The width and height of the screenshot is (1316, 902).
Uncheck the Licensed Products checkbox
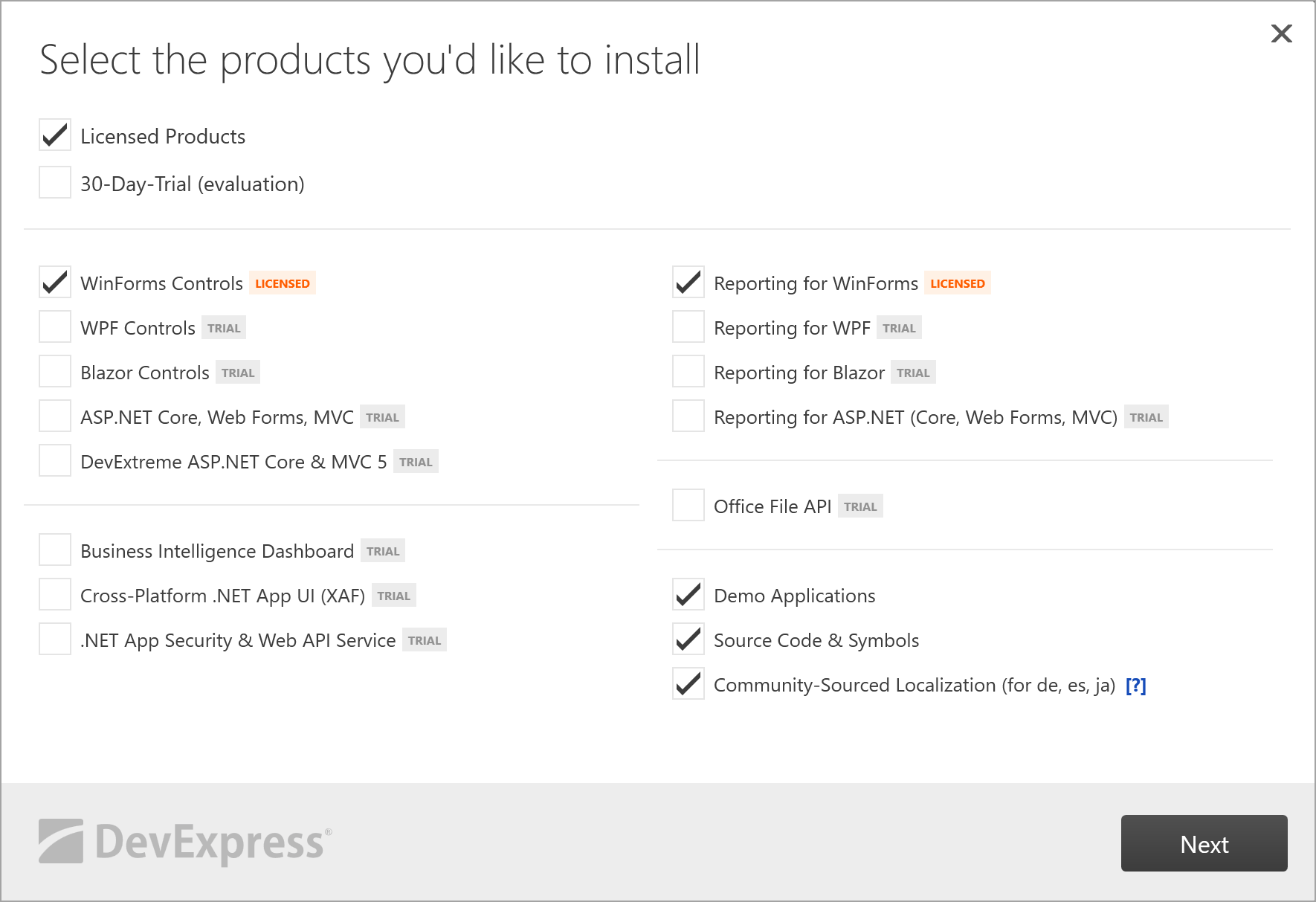coord(55,135)
